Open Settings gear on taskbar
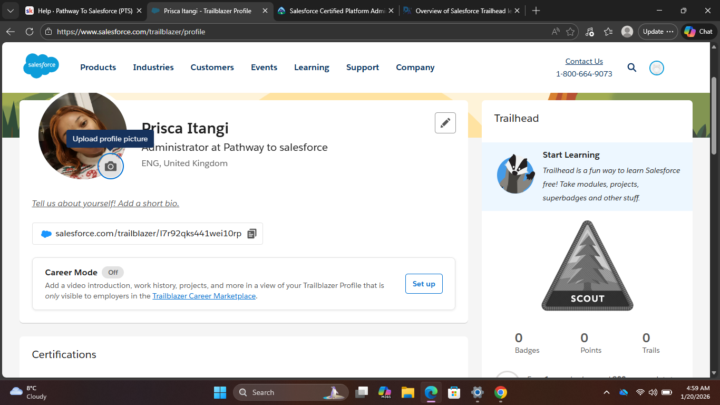This screenshot has height=405, width=720. point(477,393)
